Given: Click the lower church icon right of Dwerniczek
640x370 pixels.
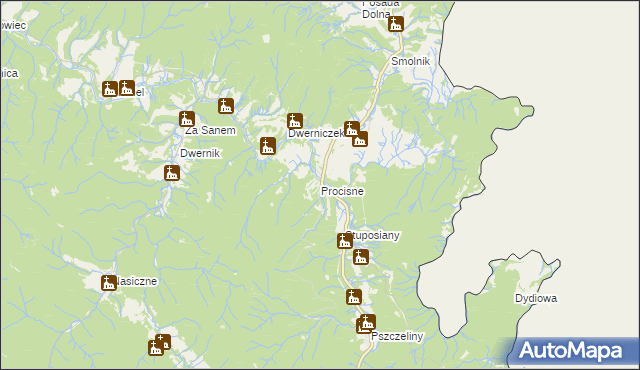Looking at the screenshot, I should (360, 139).
